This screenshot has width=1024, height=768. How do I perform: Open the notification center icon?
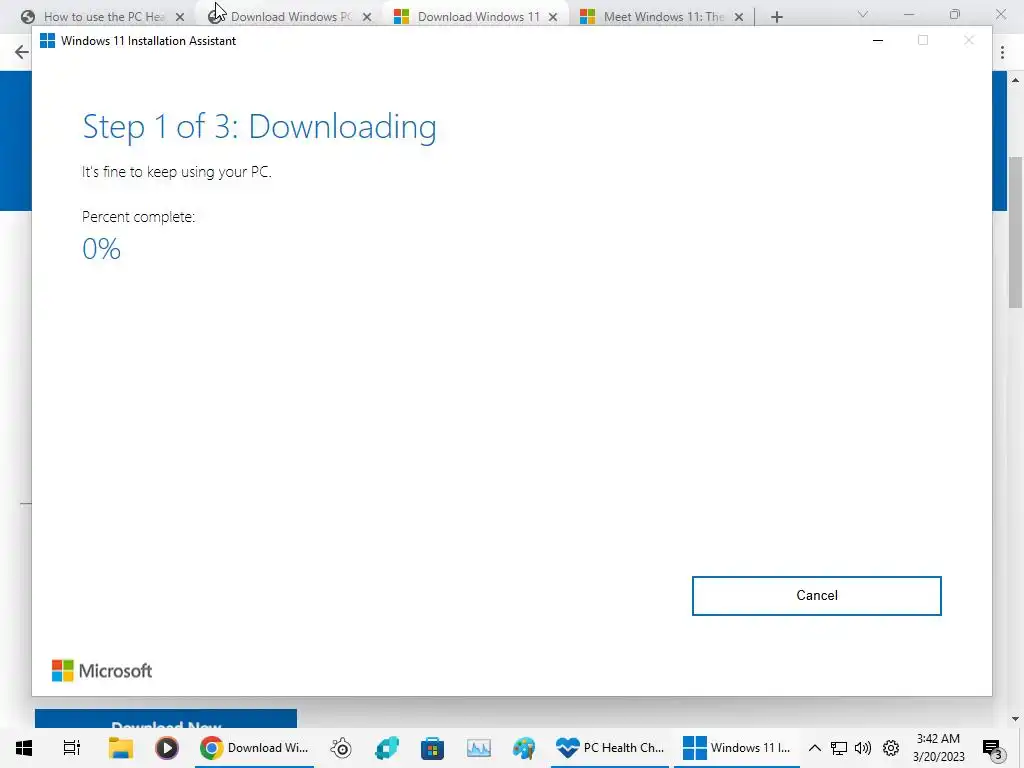coord(992,749)
